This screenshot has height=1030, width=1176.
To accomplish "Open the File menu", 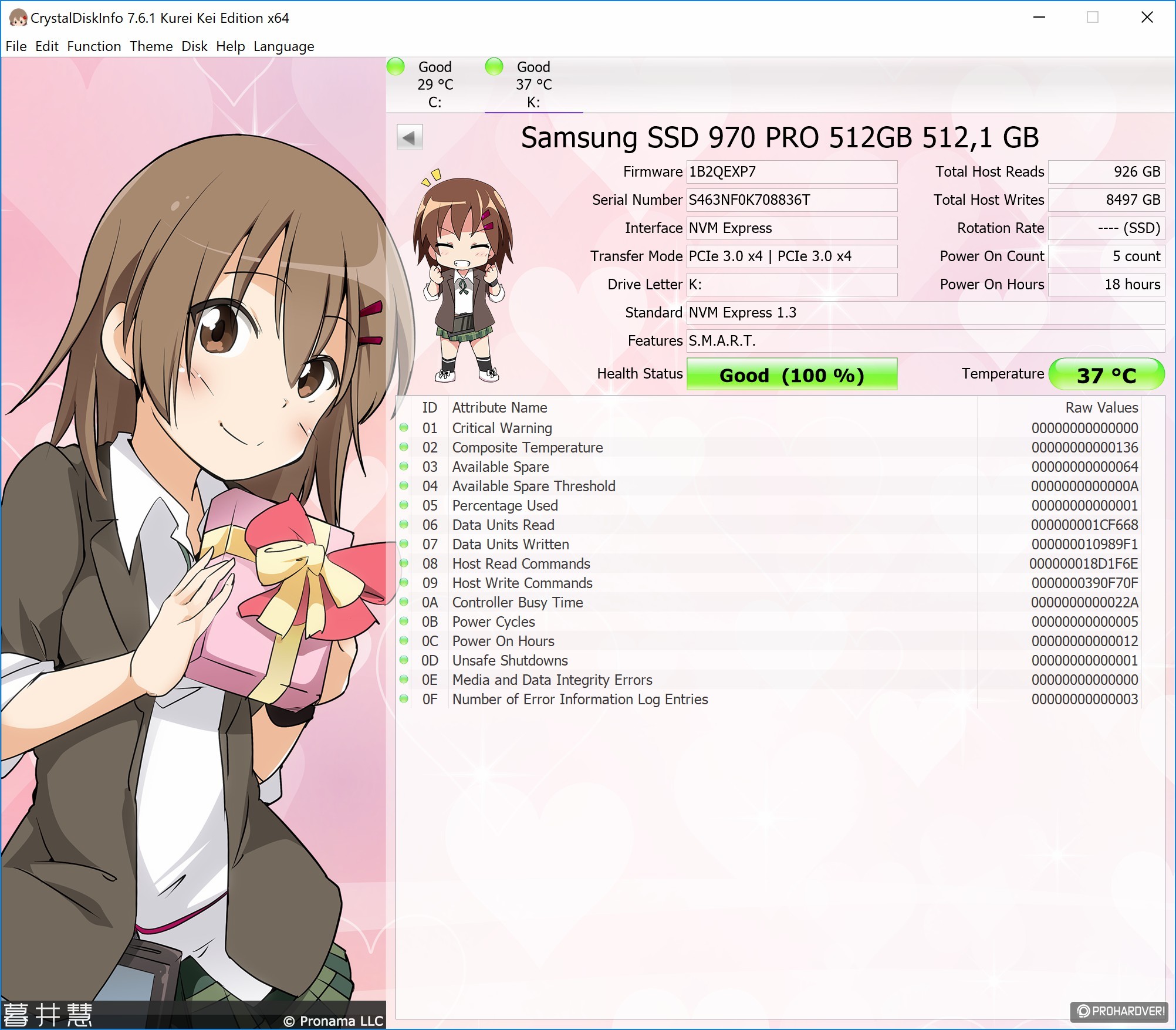I will coord(16,46).
